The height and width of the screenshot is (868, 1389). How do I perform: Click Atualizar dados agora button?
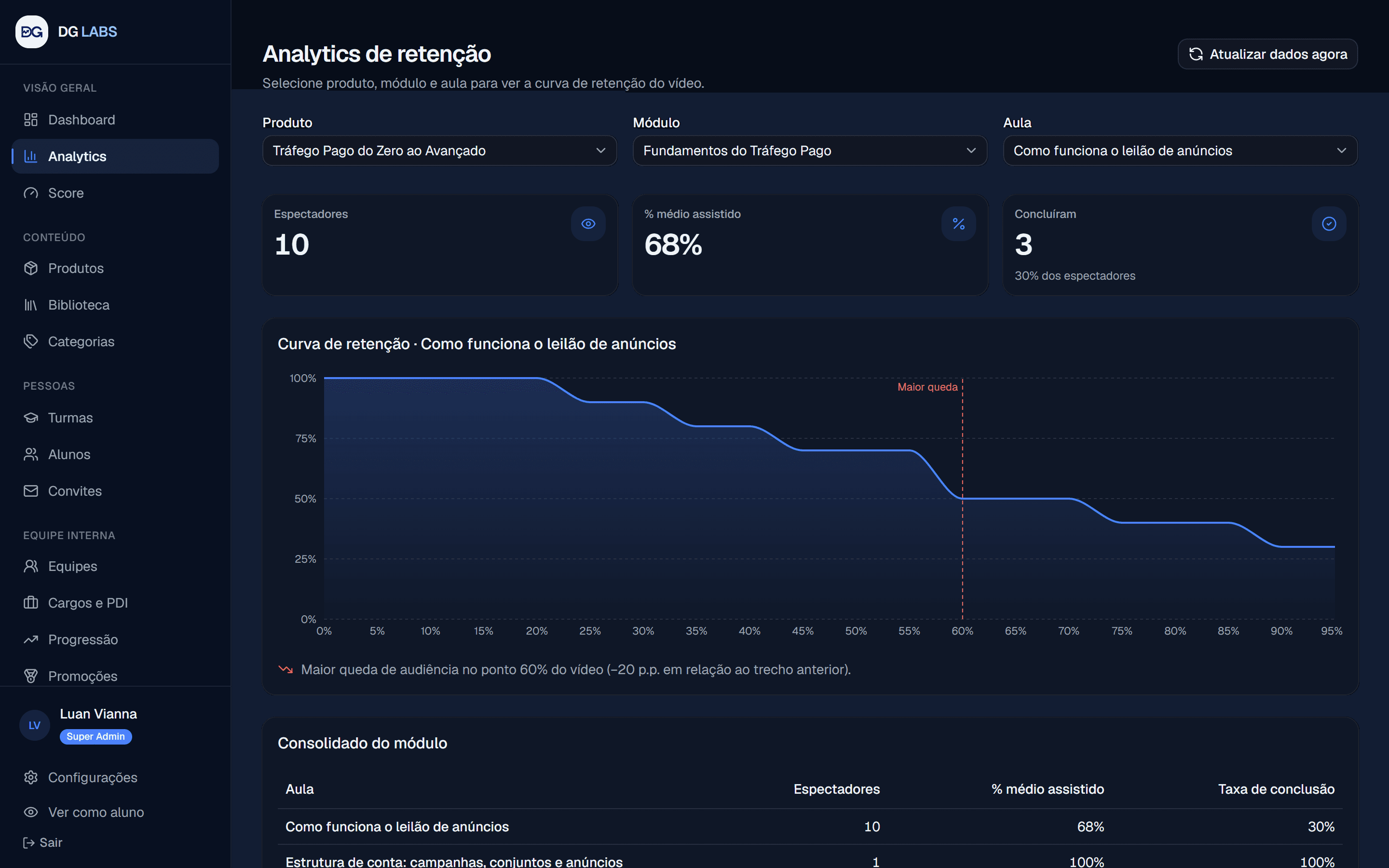click(x=1267, y=54)
